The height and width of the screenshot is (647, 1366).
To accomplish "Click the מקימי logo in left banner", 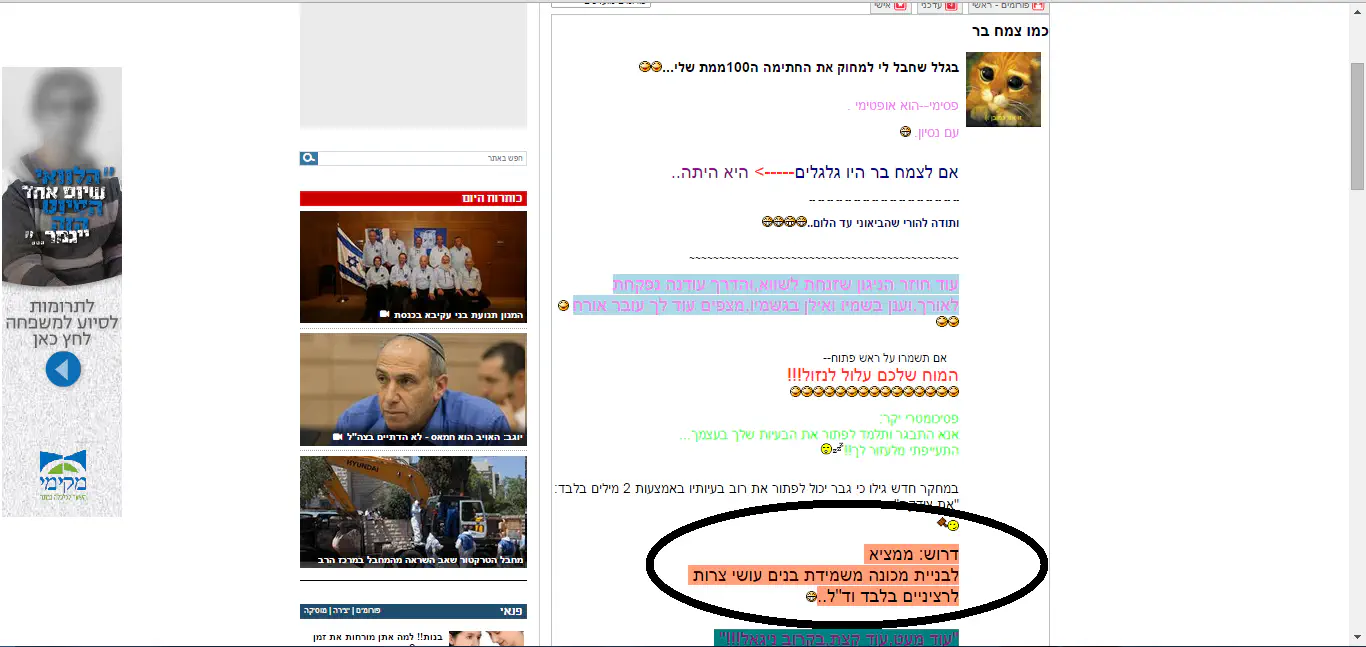I will click(x=63, y=475).
